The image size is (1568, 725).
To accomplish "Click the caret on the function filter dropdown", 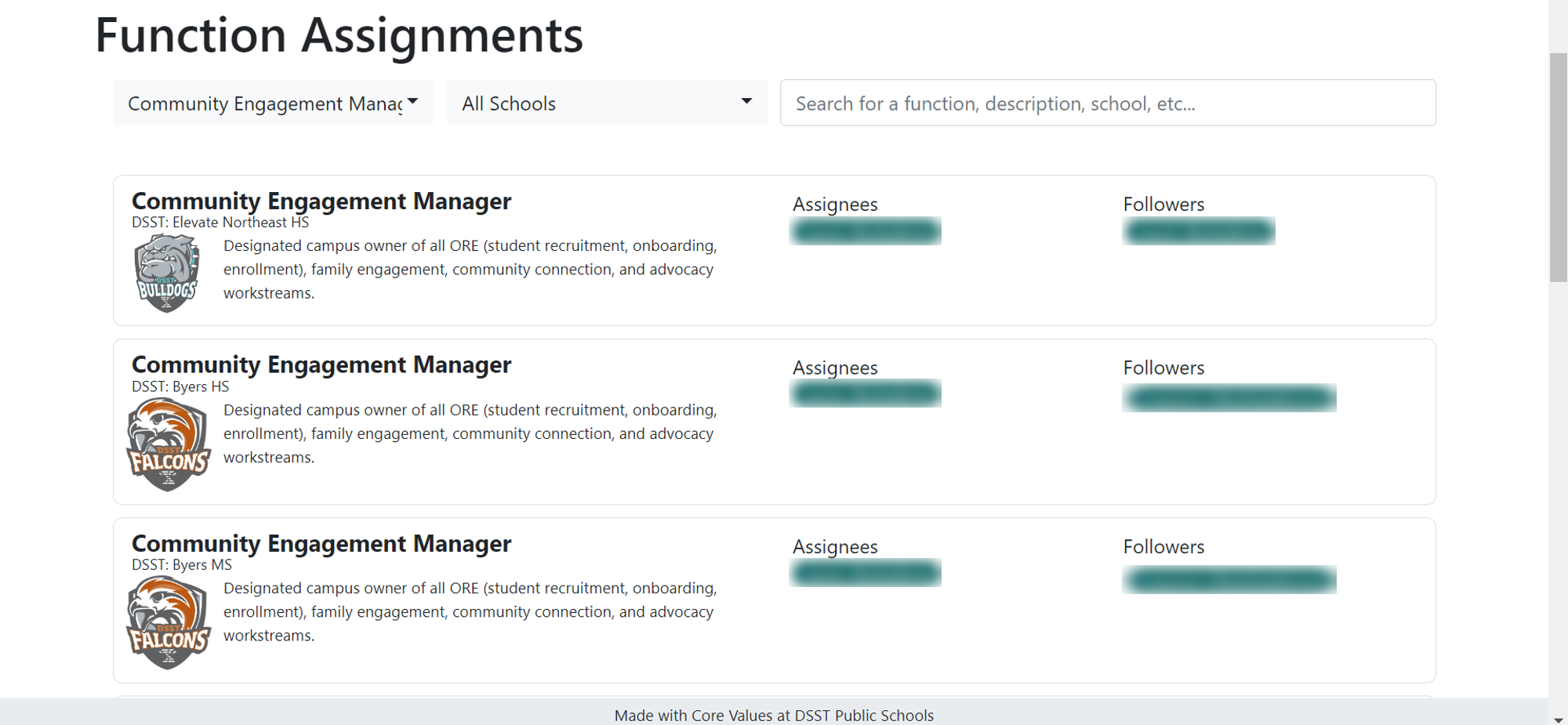I will click(x=413, y=102).
